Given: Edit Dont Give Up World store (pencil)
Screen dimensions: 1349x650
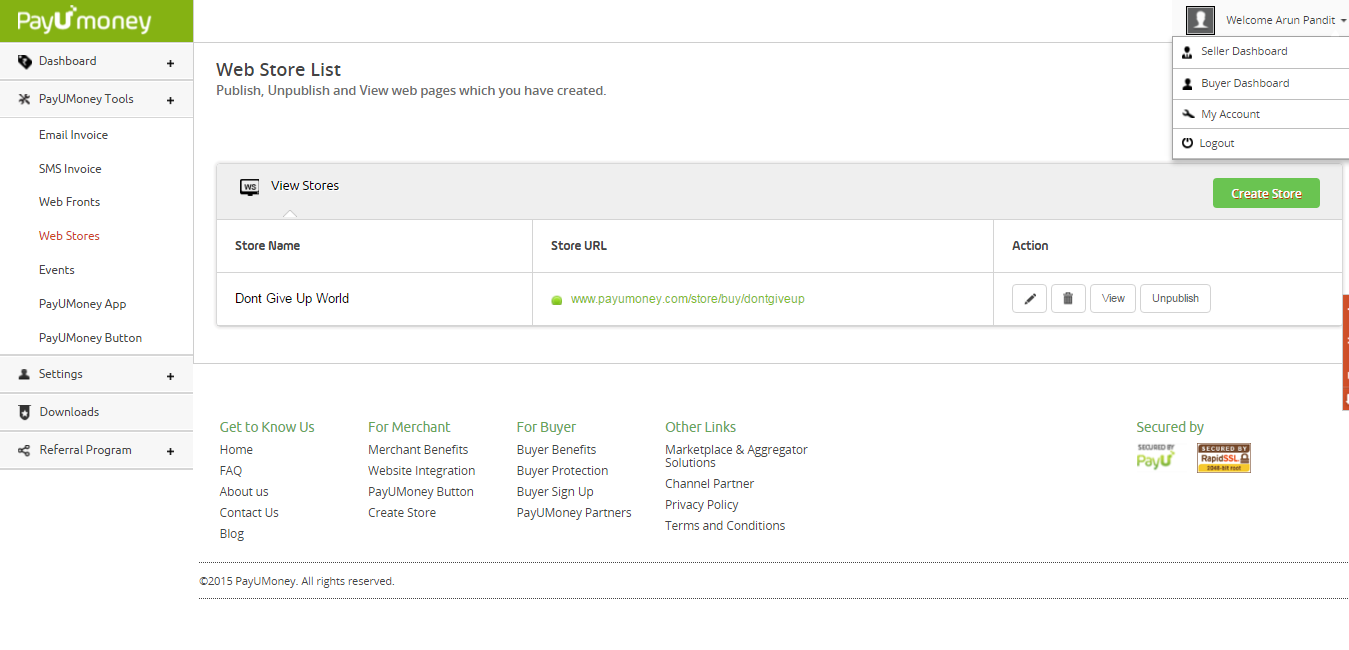Looking at the screenshot, I should [1030, 299].
